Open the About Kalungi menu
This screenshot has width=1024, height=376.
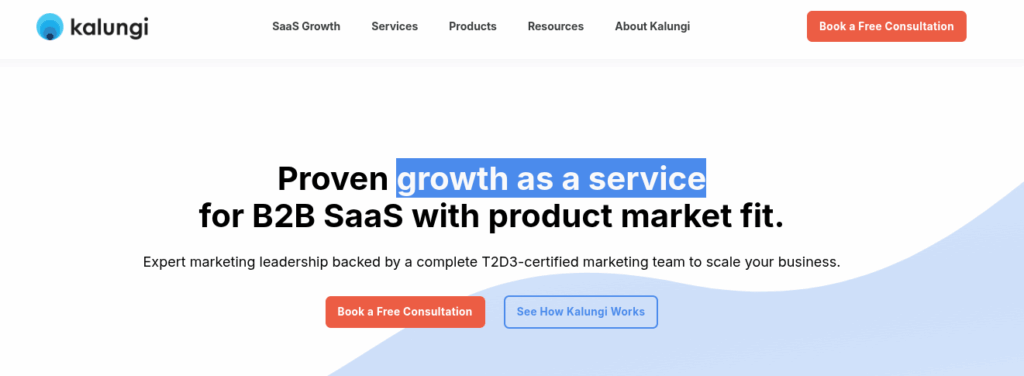[x=652, y=27]
